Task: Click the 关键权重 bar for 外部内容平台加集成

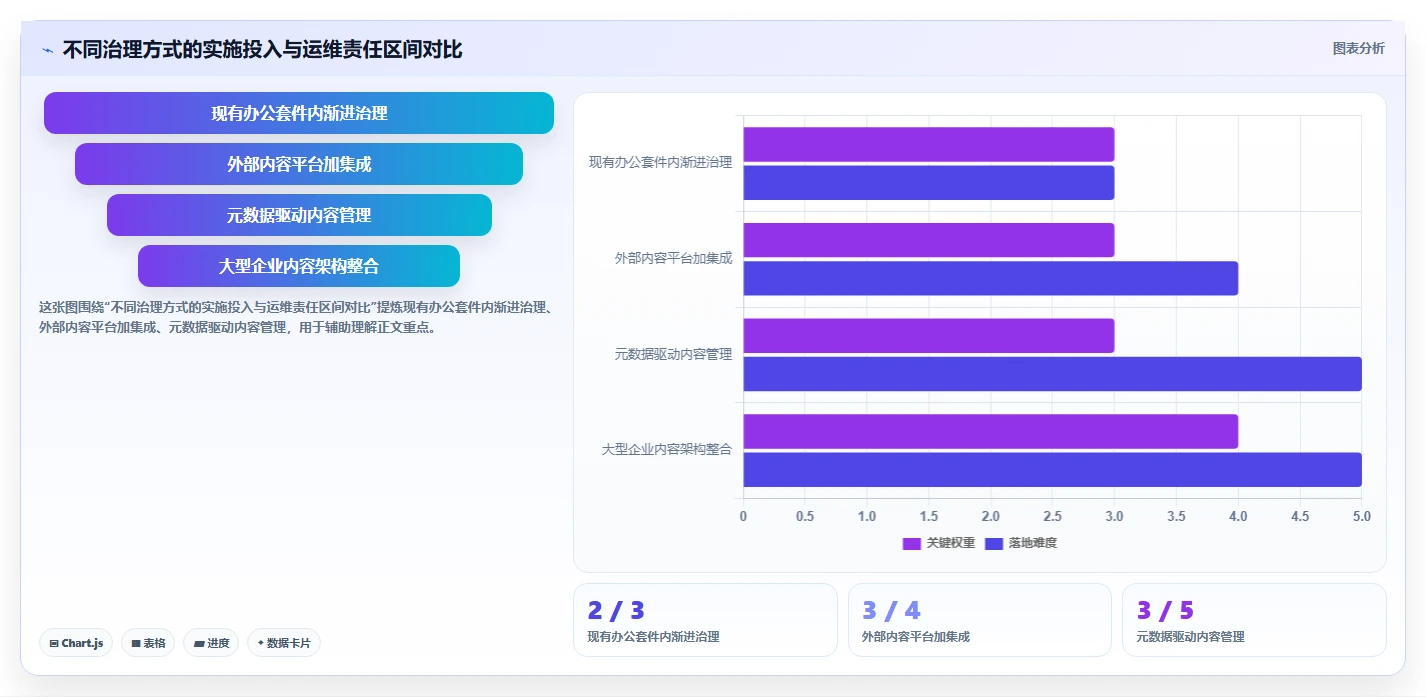Action: 928,240
